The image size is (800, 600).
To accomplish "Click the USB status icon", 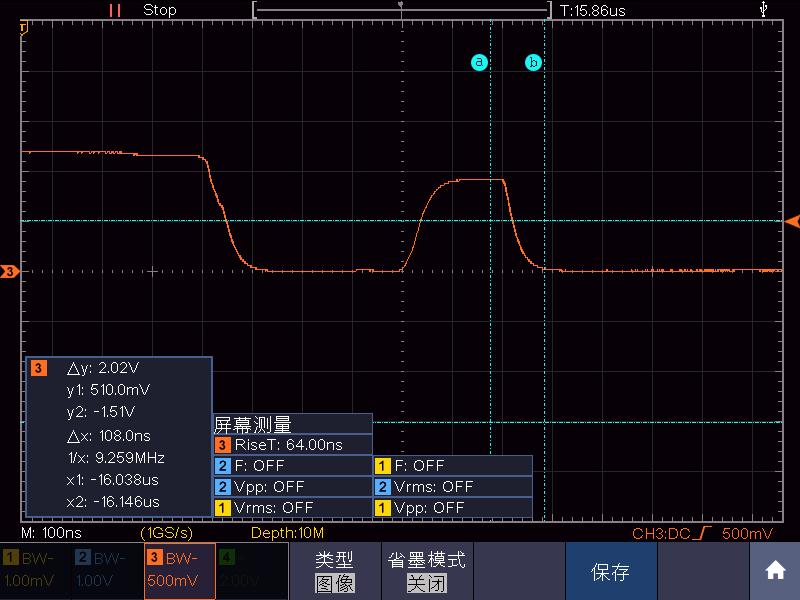I will coord(763,9).
